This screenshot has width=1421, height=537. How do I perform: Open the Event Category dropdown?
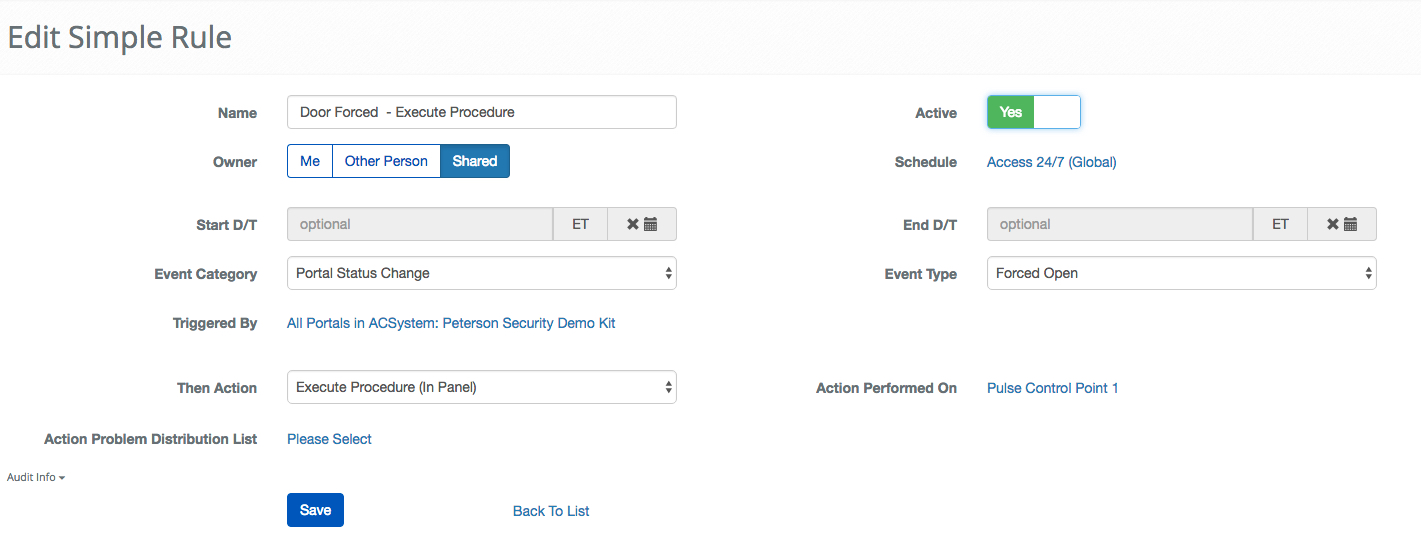tap(481, 273)
